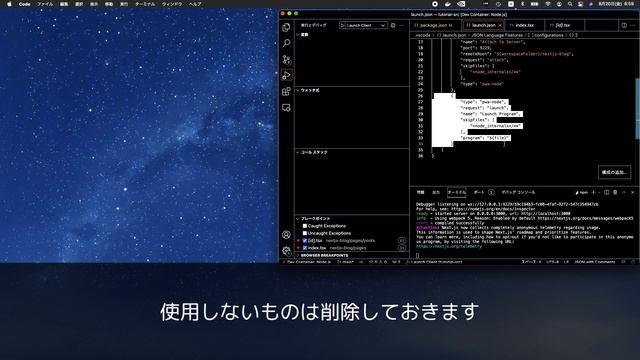Change the UTF-8 encoding in status bar

click(552, 262)
